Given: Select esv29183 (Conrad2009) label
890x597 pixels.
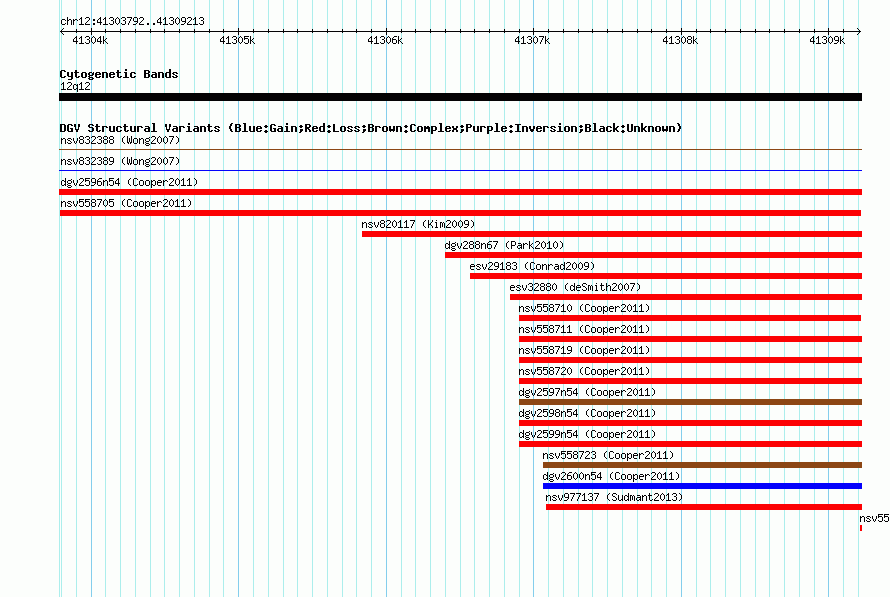Looking at the screenshot, I should (532, 266).
